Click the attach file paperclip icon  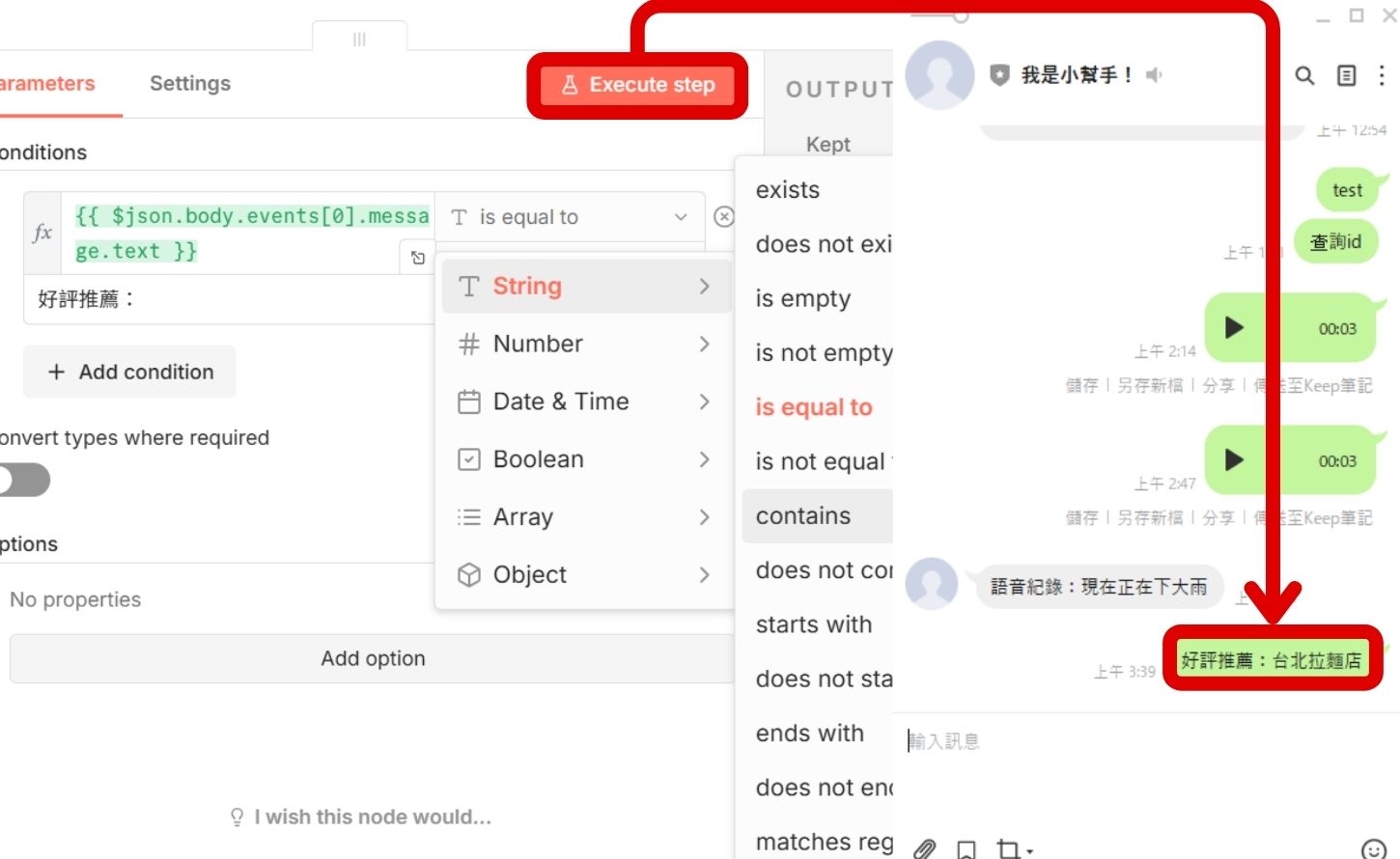[x=924, y=848]
